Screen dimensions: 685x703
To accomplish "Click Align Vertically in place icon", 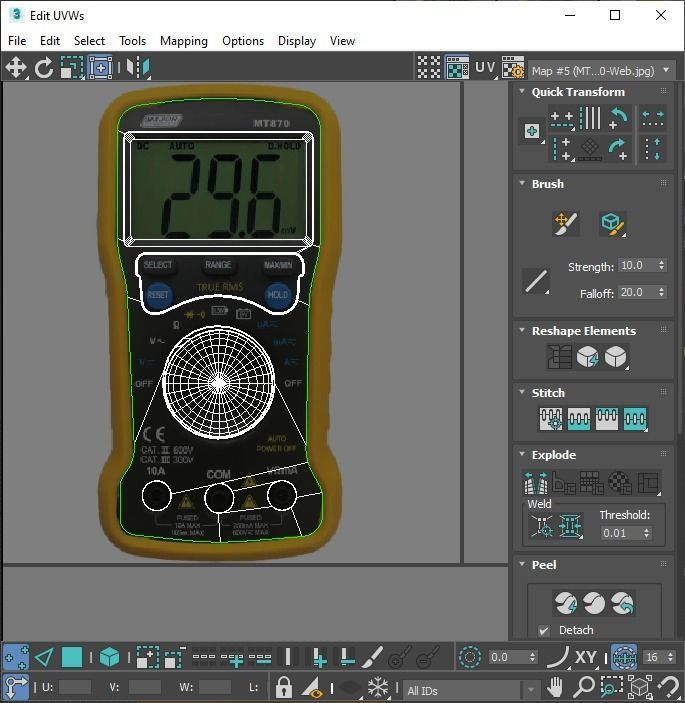I will (x=562, y=149).
